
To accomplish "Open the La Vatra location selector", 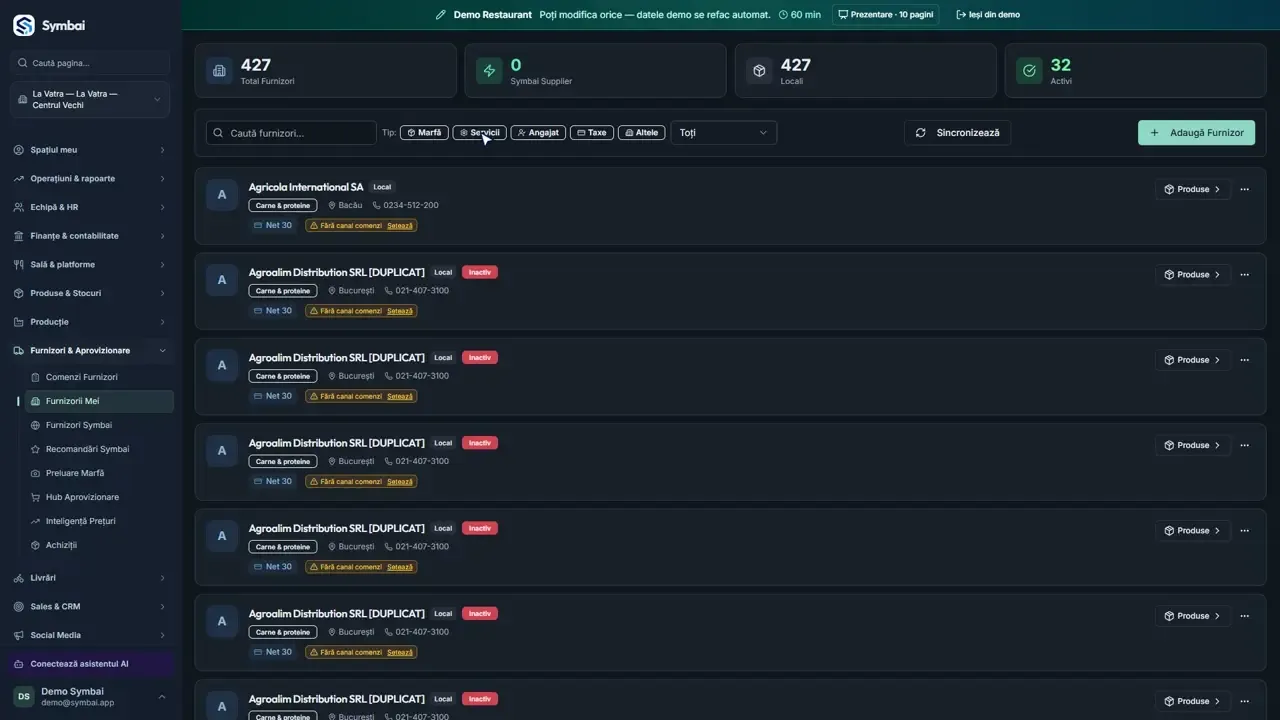I will (x=90, y=100).
